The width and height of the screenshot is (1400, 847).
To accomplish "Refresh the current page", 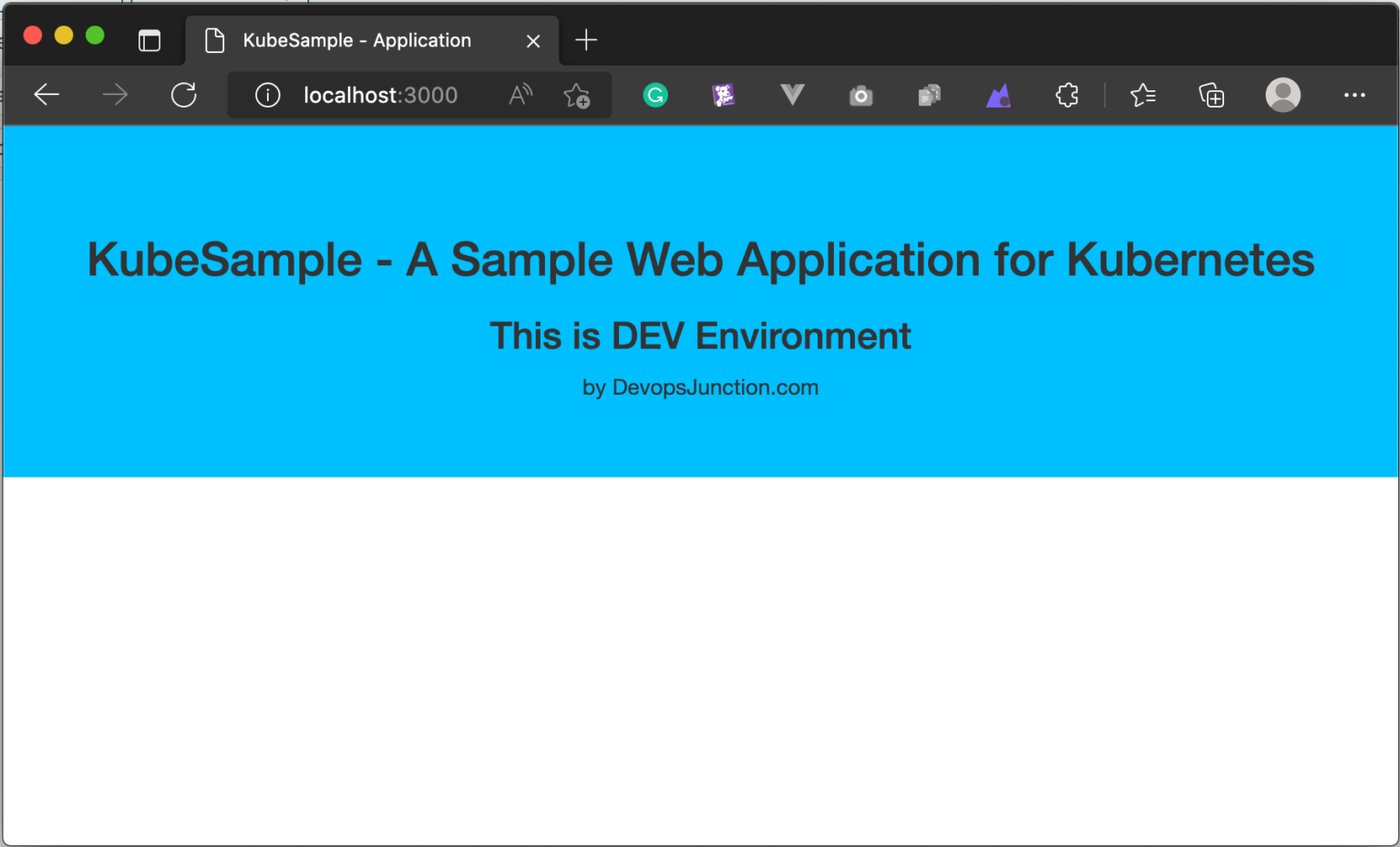I will tap(184, 95).
